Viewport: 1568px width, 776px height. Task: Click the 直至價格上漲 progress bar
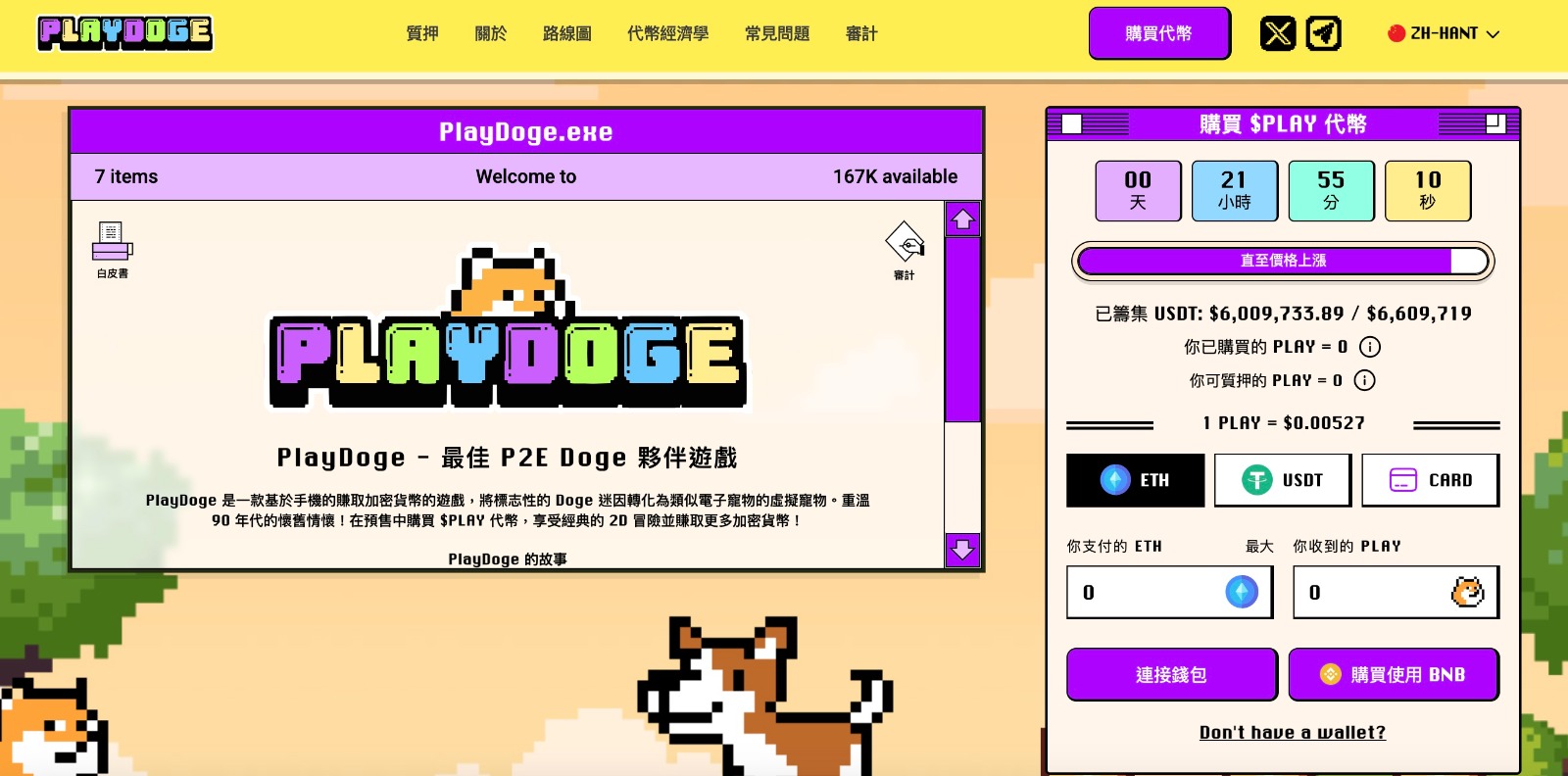[1283, 261]
